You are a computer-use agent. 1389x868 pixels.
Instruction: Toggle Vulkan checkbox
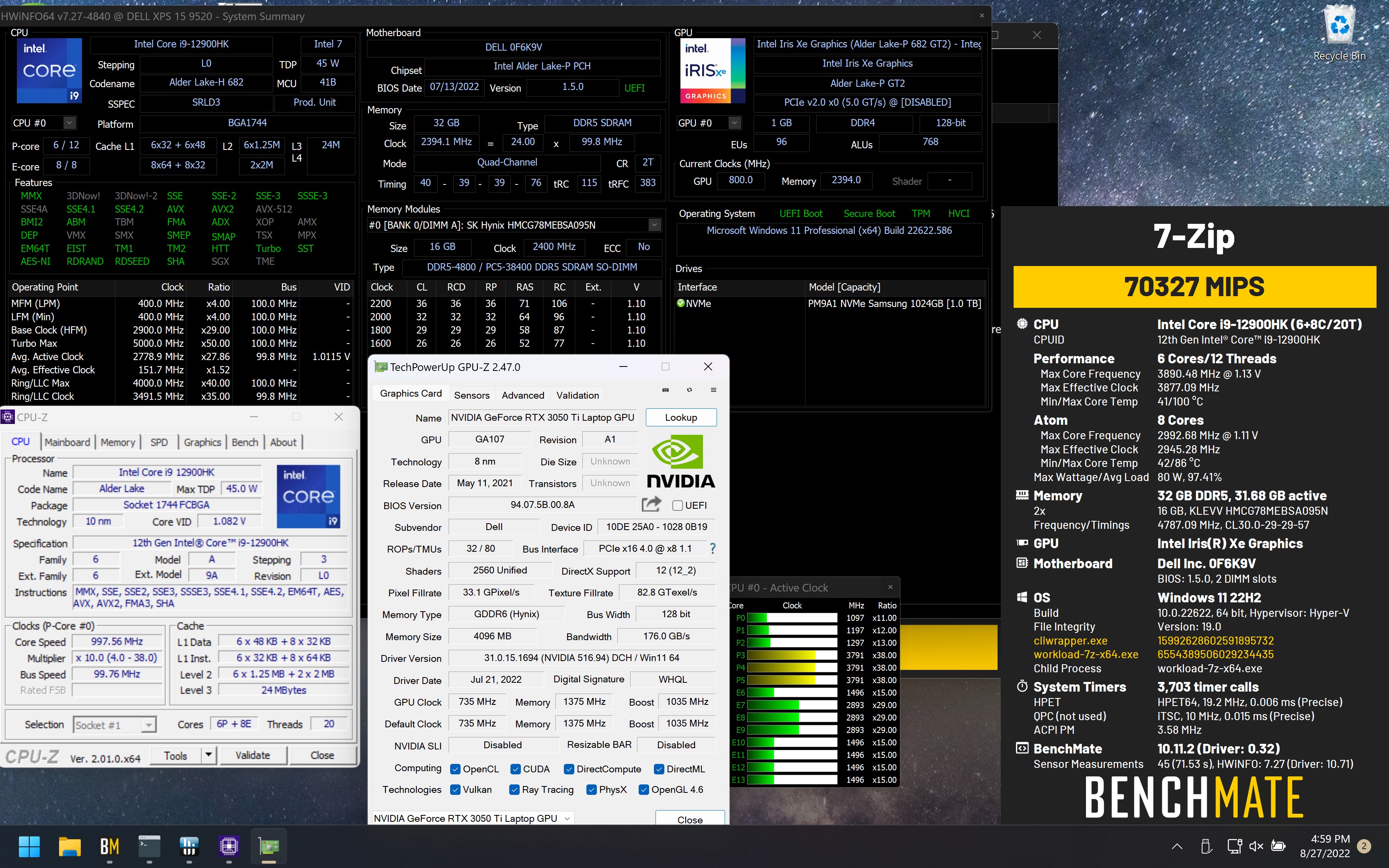tap(455, 789)
